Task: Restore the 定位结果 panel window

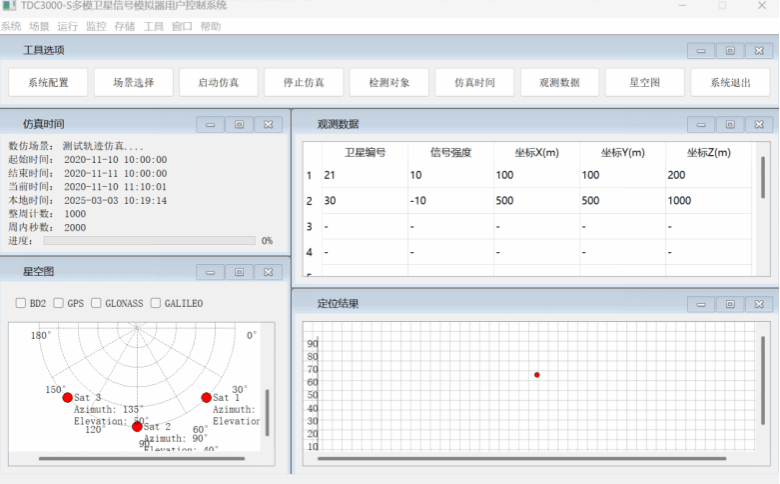Action: click(730, 303)
